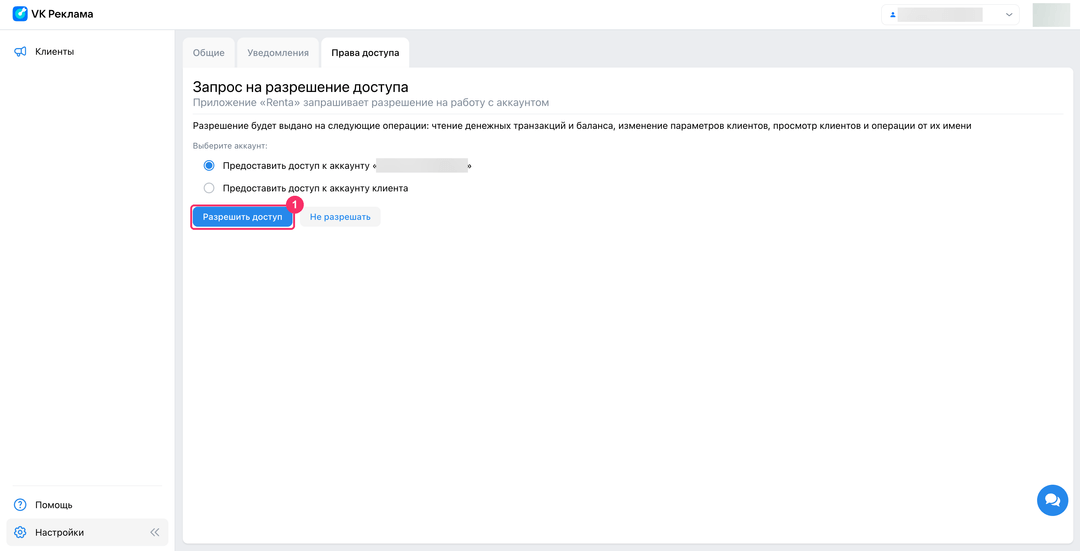Select the Права доступа tab
Viewport: 1080px width, 551px height.
tap(365, 53)
